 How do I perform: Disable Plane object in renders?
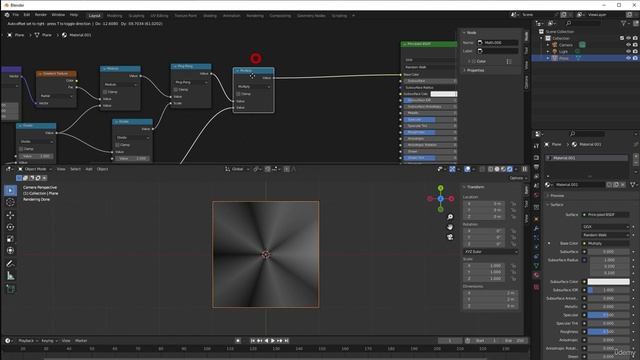(635, 58)
